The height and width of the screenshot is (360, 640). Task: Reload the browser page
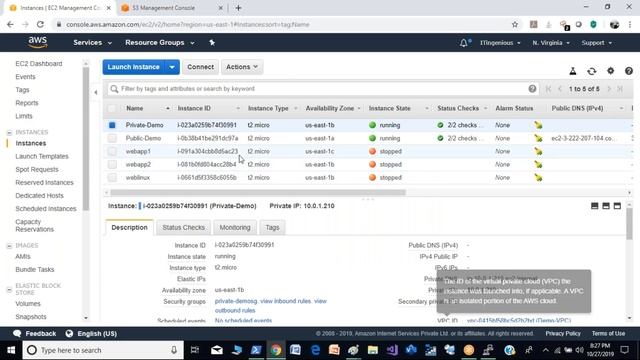click(40, 24)
